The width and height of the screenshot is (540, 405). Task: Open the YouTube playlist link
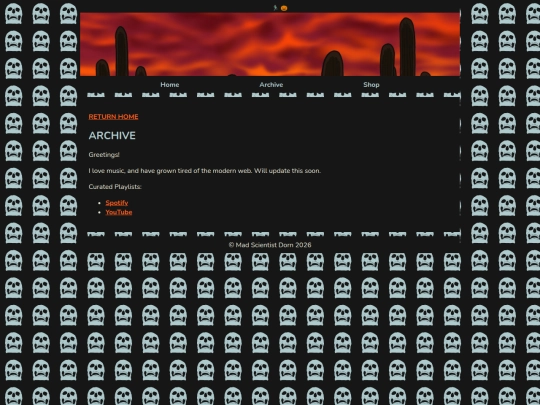[x=119, y=212]
